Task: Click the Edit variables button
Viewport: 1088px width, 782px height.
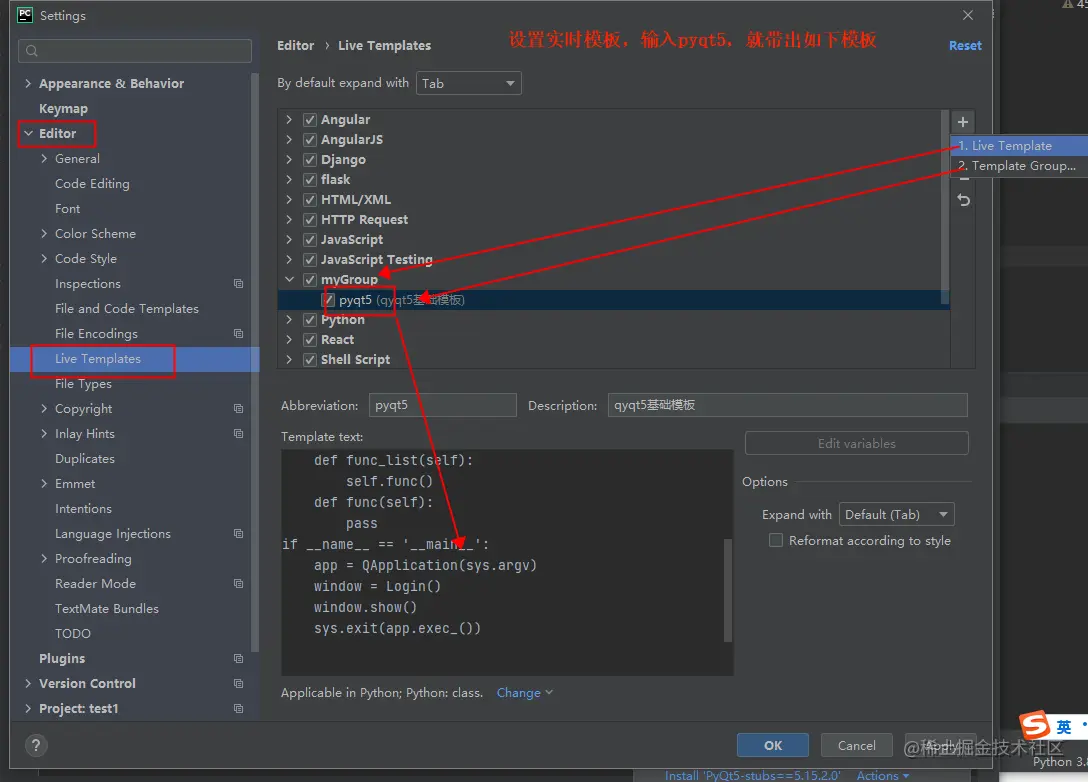Action: click(856, 443)
